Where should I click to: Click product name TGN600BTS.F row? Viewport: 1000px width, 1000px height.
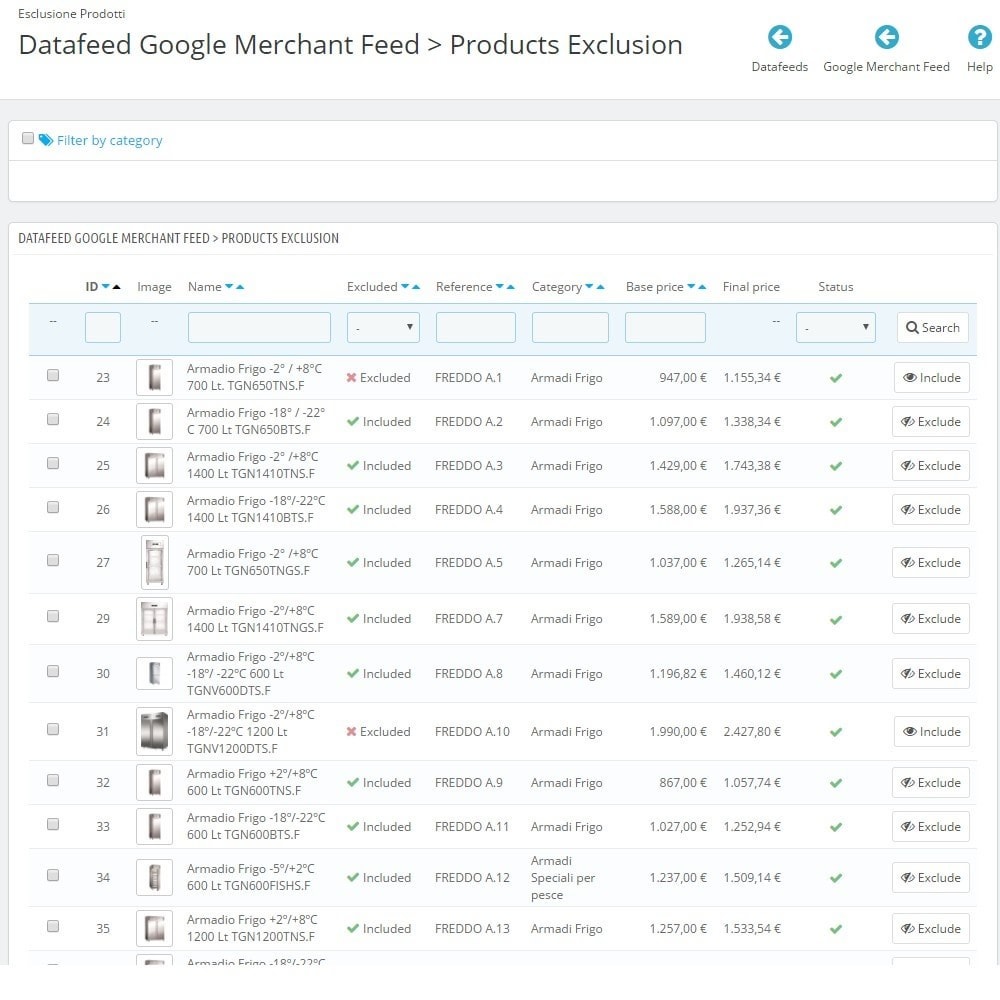(x=256, y=826)
